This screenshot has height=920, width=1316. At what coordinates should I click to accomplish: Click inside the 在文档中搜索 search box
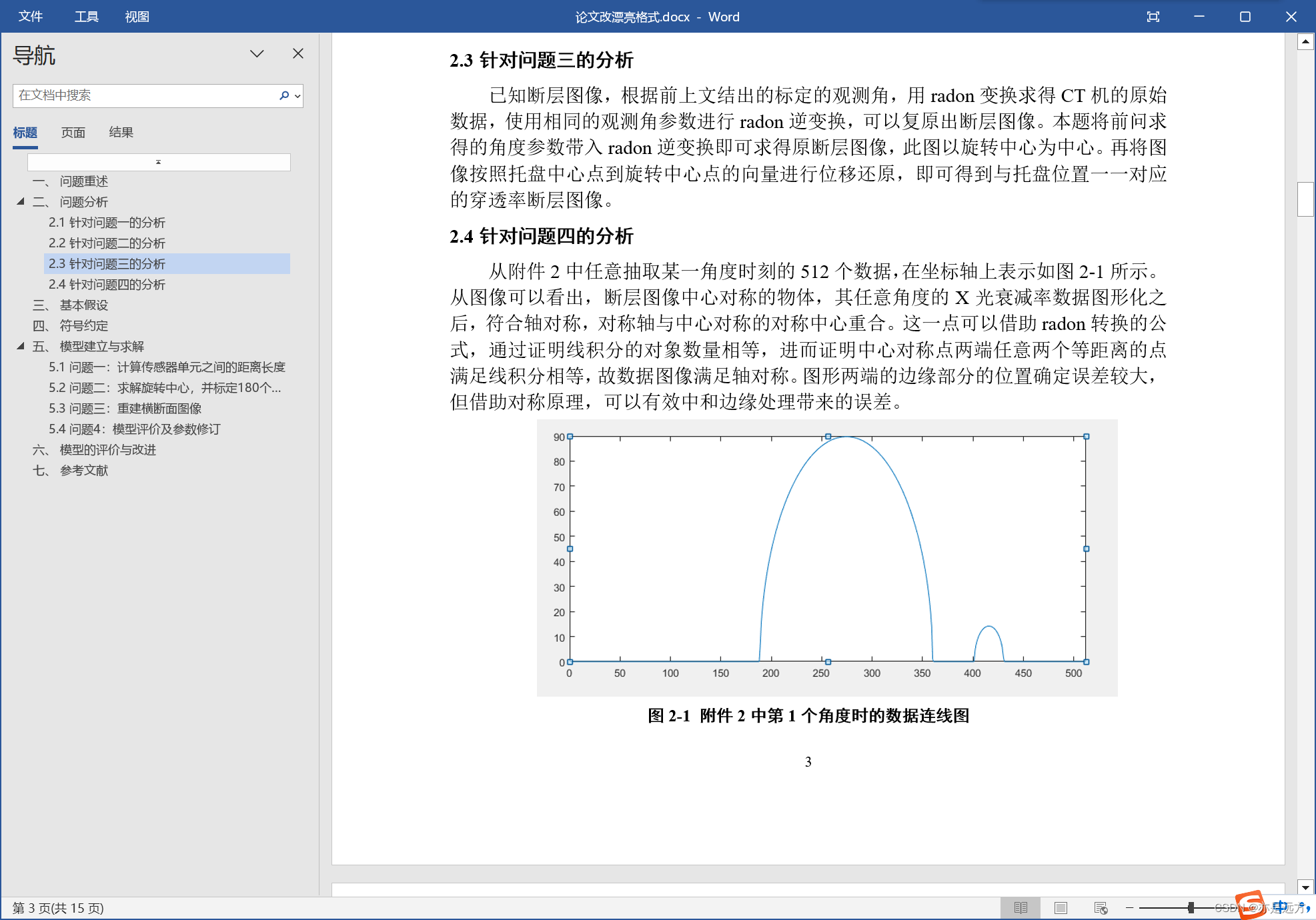[143, 95]
